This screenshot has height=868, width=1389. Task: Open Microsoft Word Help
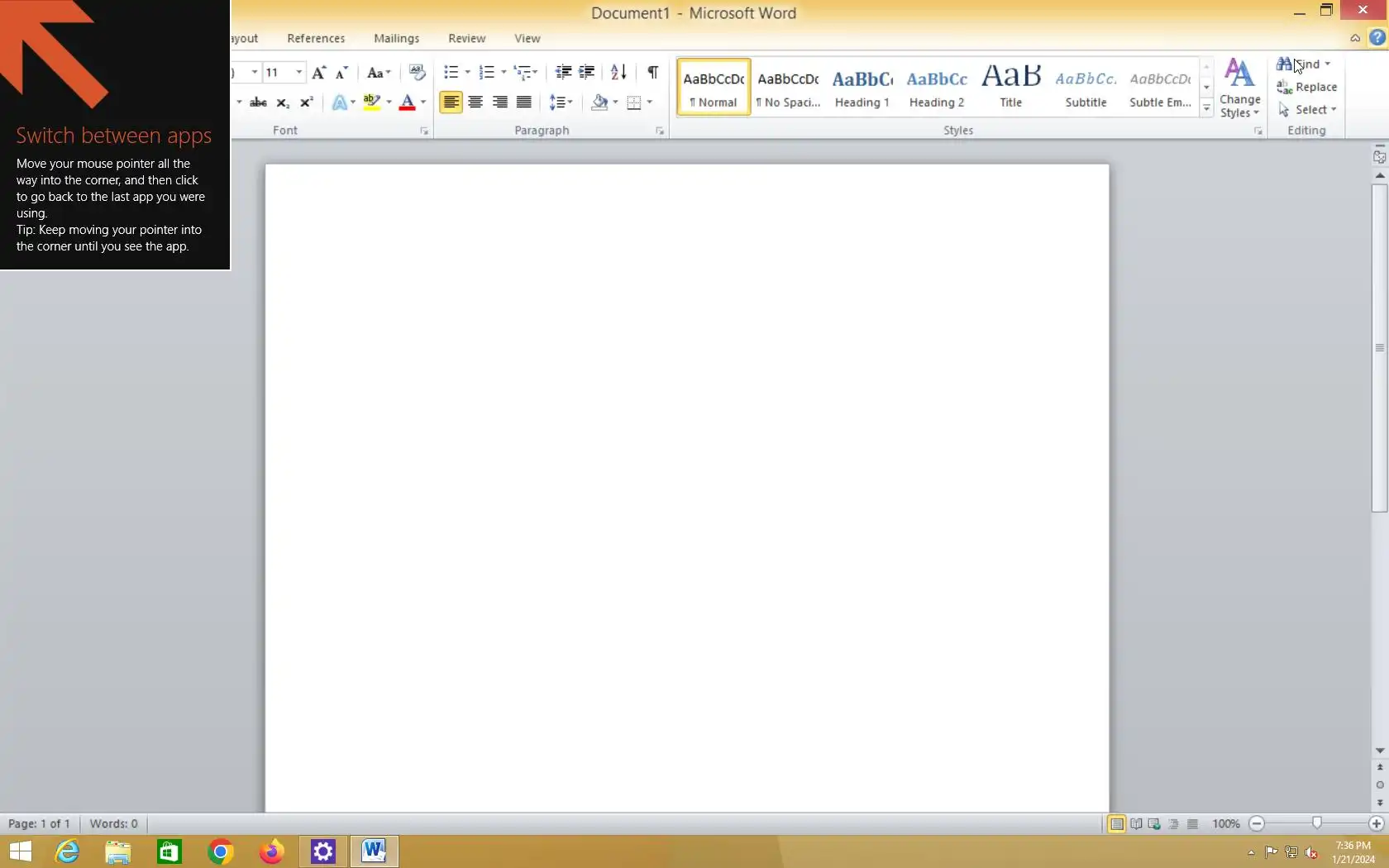click(x=1377, y=37)
